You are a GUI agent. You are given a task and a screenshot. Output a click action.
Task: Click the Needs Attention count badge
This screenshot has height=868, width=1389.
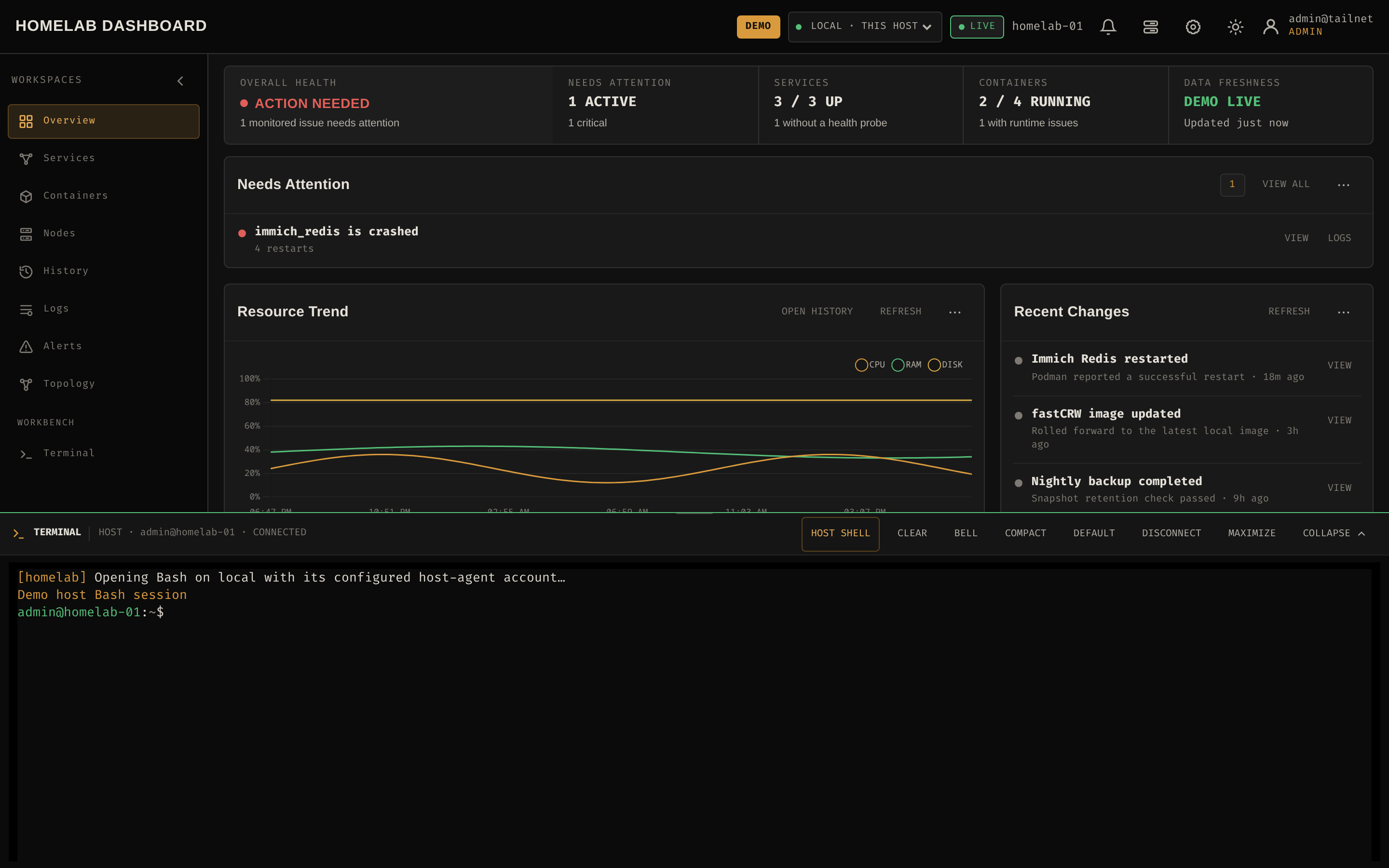[x=1232, y=185]
